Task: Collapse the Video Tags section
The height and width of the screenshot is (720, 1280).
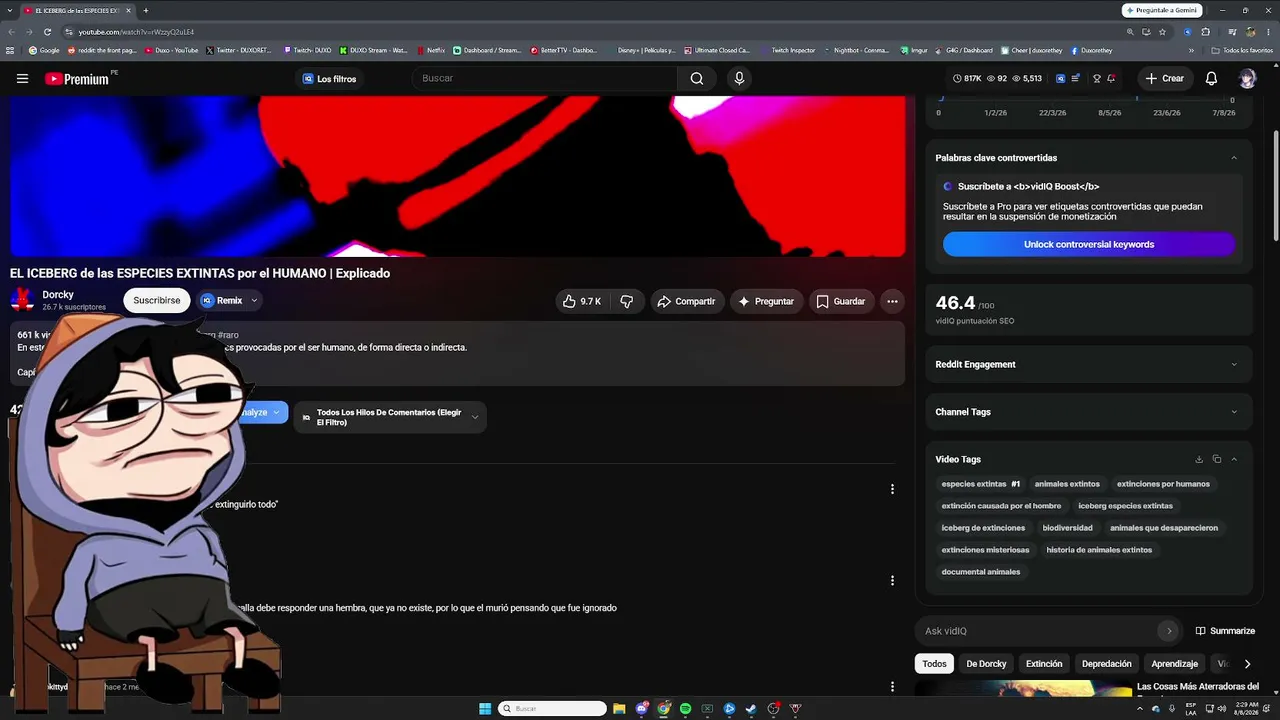Action: coord(1234,460)
